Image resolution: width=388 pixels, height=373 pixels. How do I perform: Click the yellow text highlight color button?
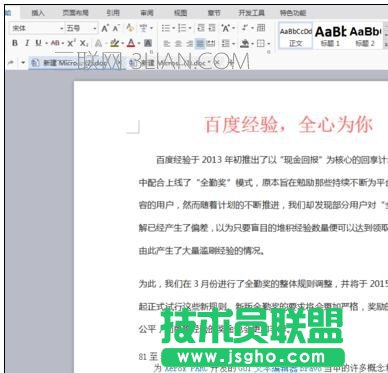[115, 43]
